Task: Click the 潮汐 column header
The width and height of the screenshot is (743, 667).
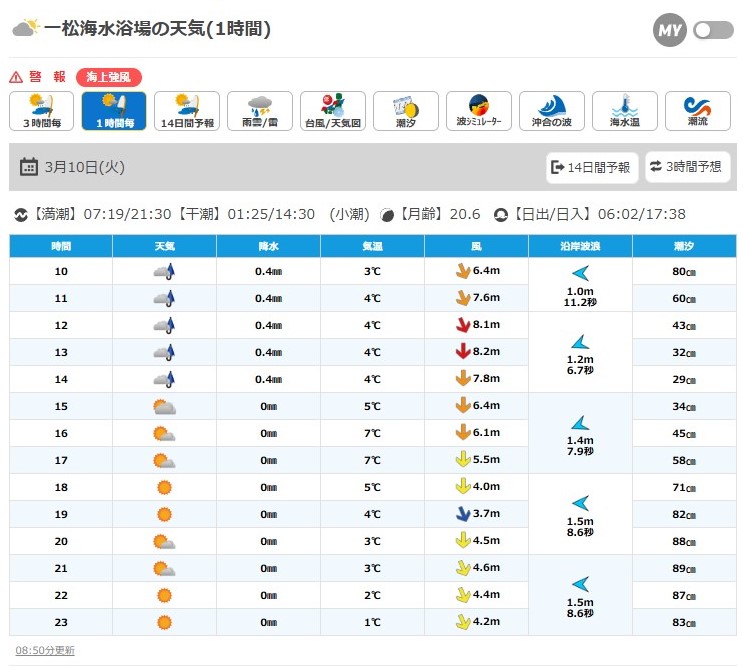Action: (684, 245)
